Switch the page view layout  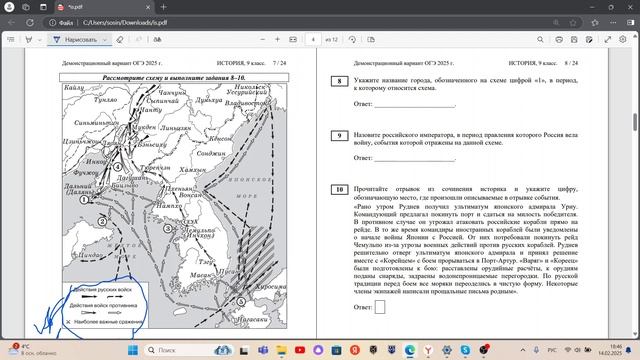click(x=371, y=40)
